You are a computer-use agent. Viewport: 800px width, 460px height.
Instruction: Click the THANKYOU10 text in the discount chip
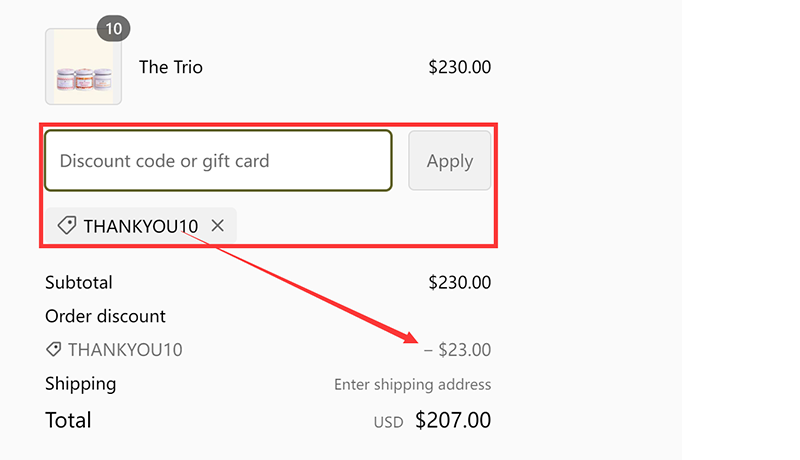pyautogui.click(x=141, y=226)
